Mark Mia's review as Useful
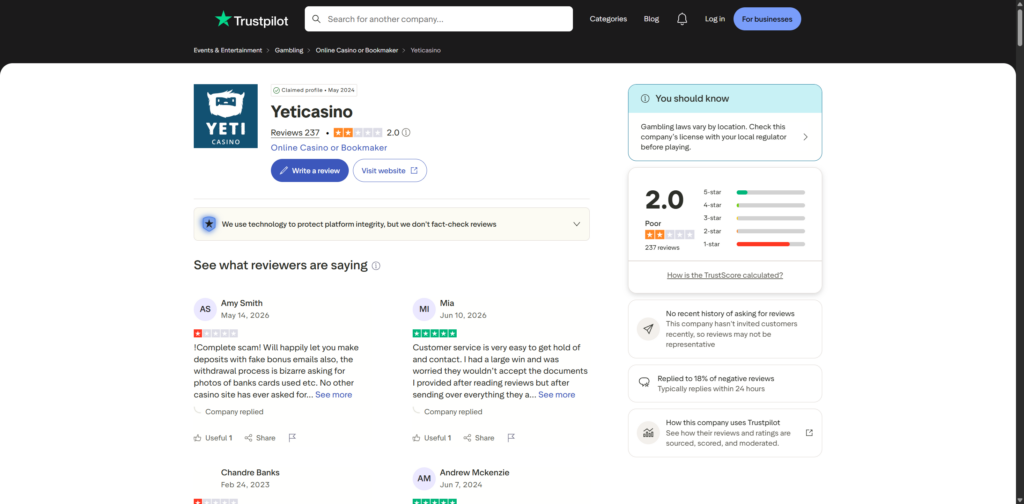The image size is (1024, 504). (432, 438)
